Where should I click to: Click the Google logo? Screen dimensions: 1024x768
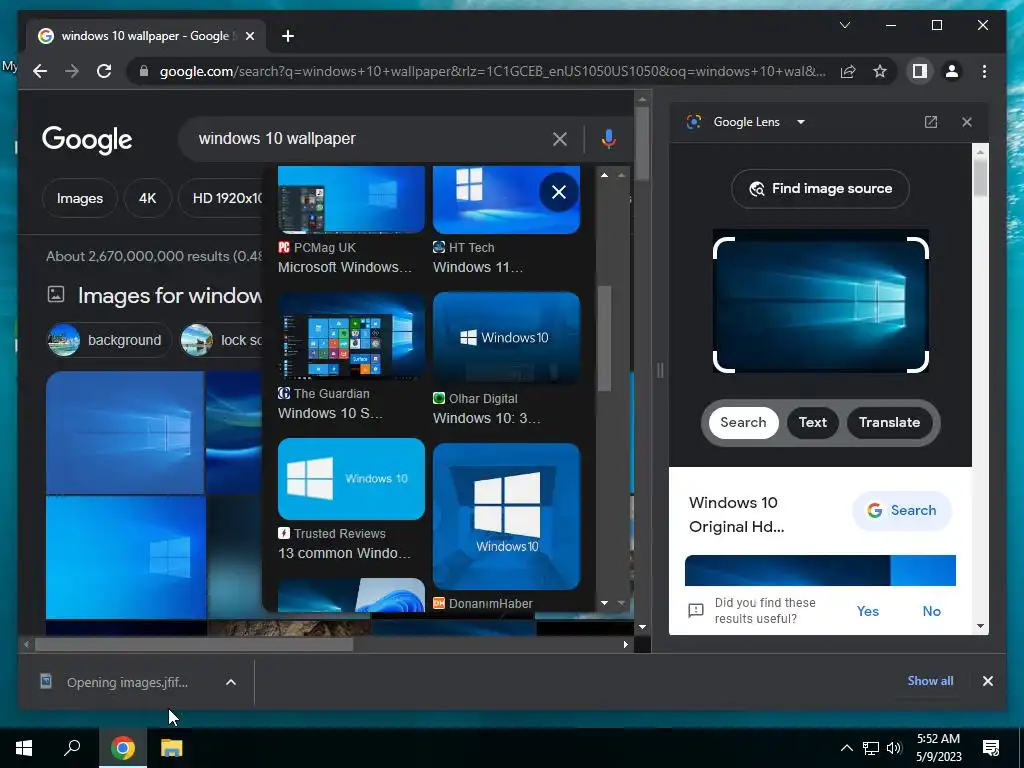coord(87,139)
